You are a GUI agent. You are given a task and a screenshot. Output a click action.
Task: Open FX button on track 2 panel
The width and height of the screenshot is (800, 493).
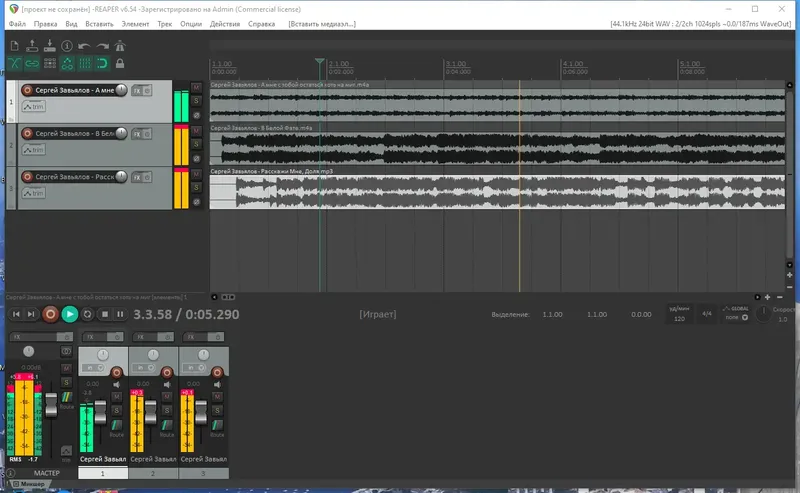tap(137, 134)
